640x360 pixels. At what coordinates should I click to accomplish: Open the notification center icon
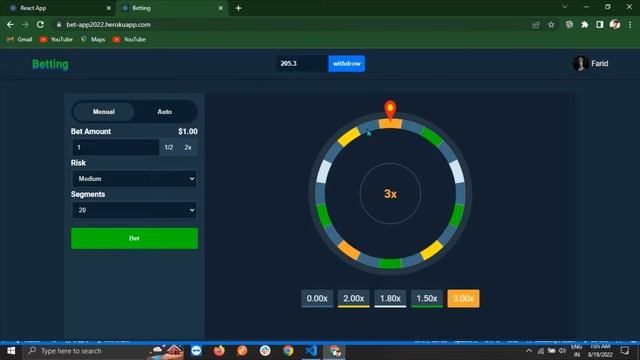tap(624, 351)
